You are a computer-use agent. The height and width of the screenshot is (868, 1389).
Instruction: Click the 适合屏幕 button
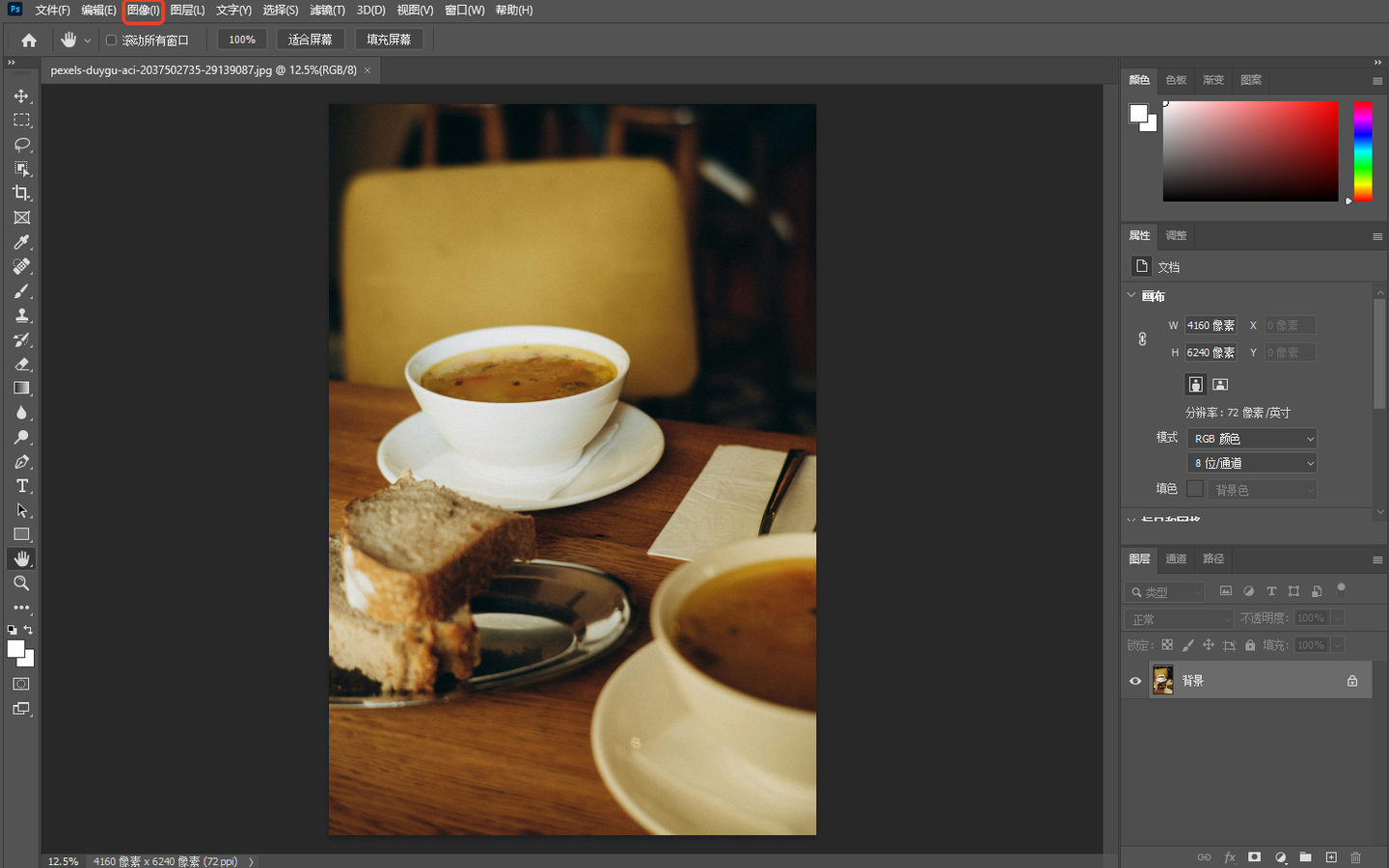[310, 40]
